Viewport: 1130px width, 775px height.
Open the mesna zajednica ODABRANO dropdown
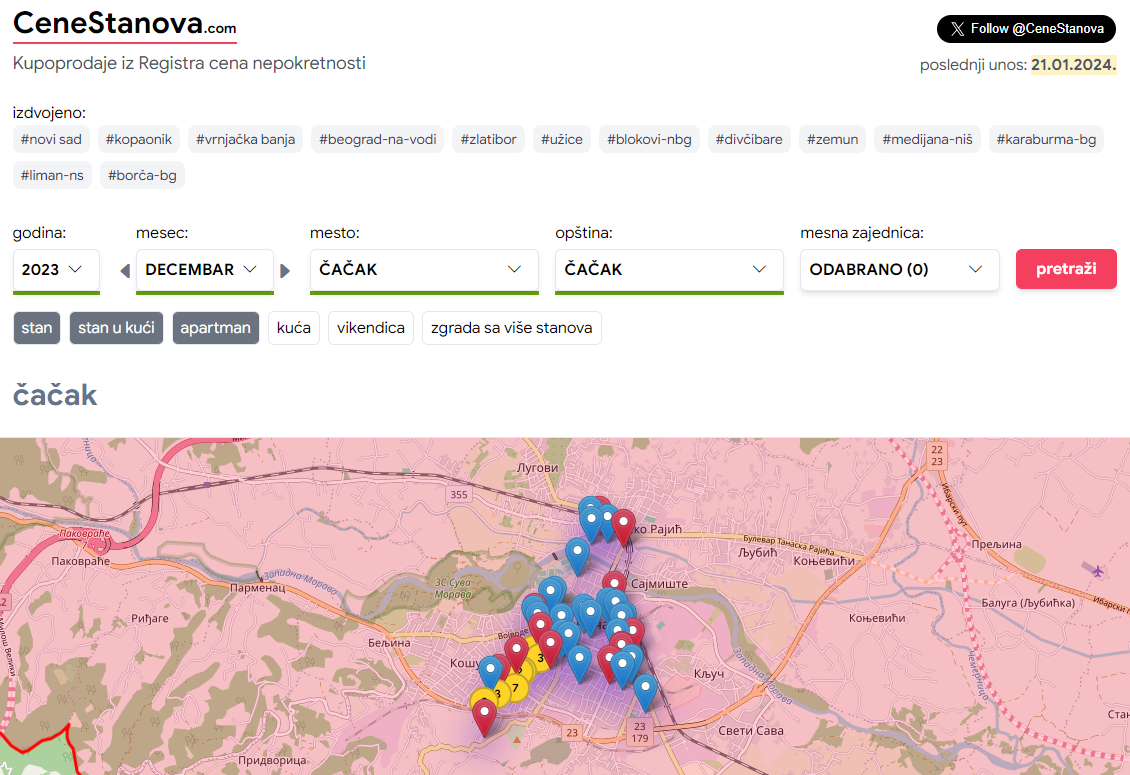tap(899, 270)
